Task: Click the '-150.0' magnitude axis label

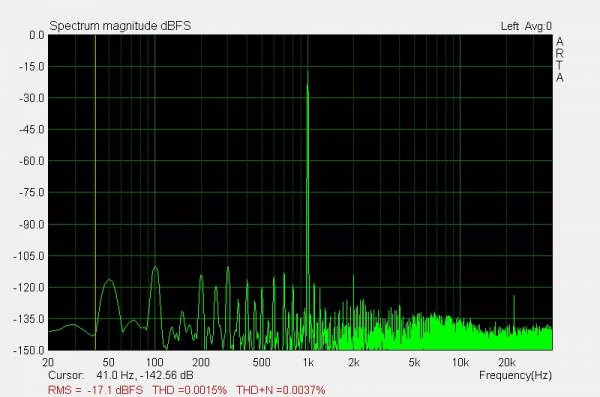Action: click(29, 350)
